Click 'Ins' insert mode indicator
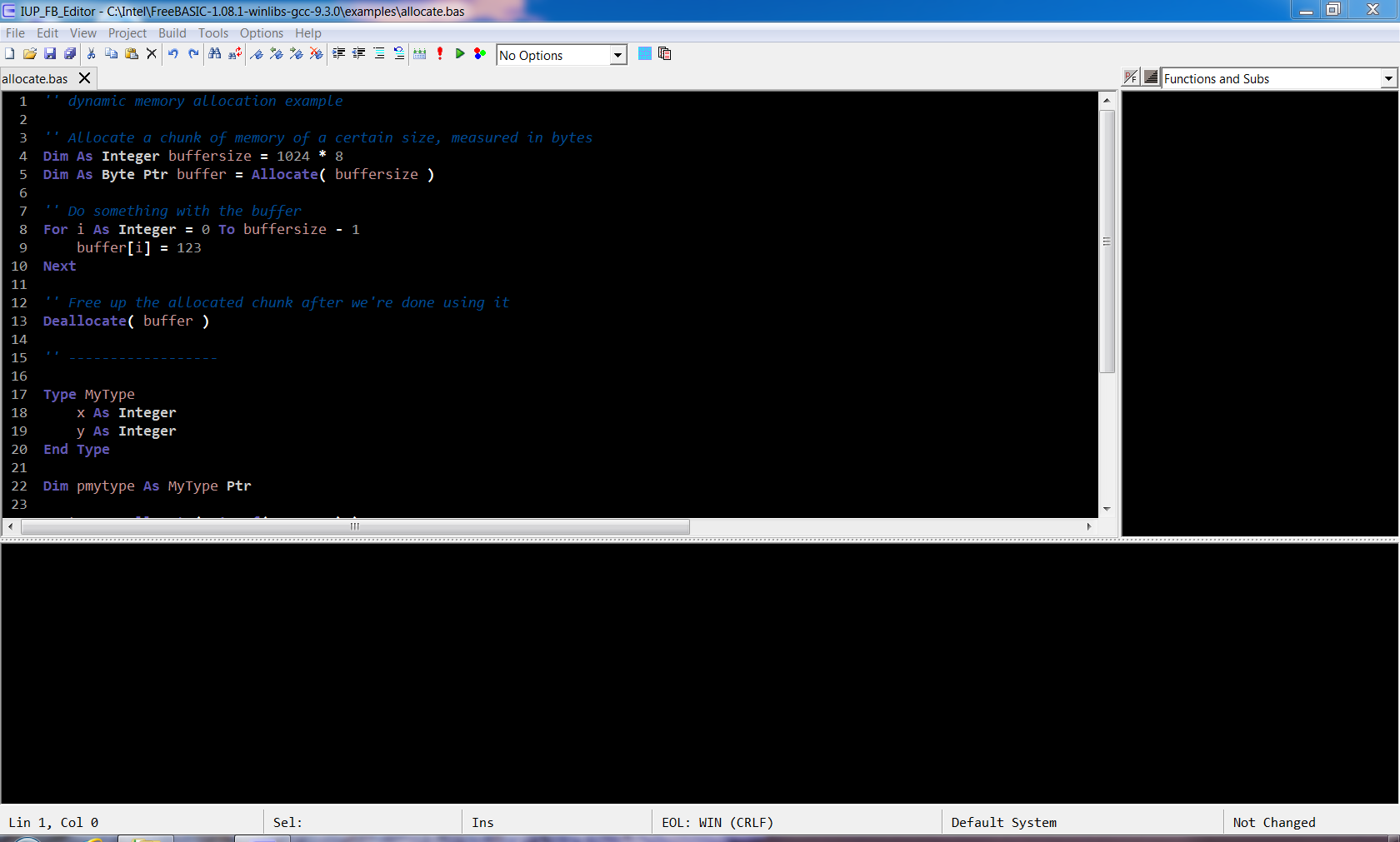Screen dimensions: 1400x842 [x=482, y=822]
